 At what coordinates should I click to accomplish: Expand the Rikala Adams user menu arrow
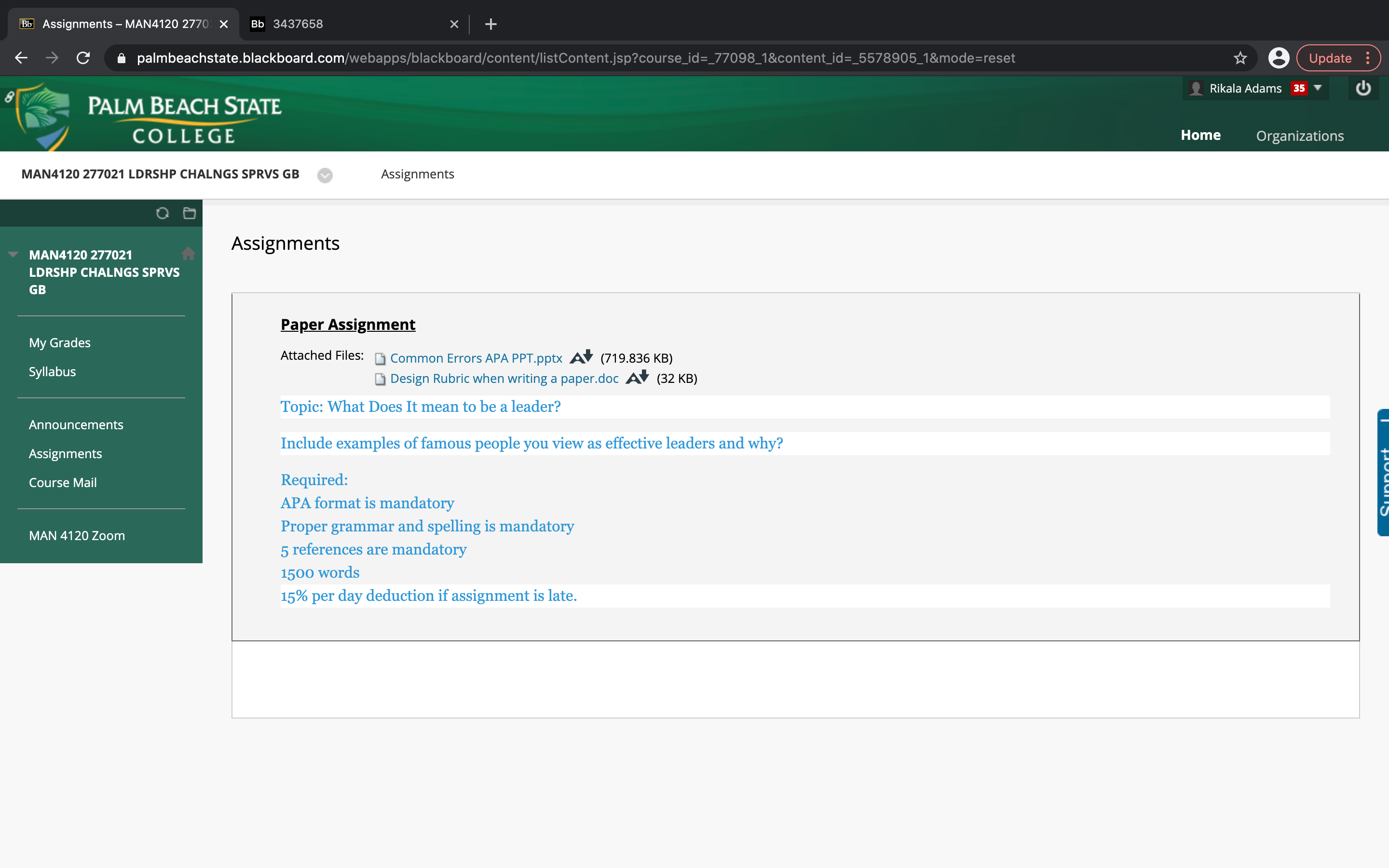tap(1318, 88)
